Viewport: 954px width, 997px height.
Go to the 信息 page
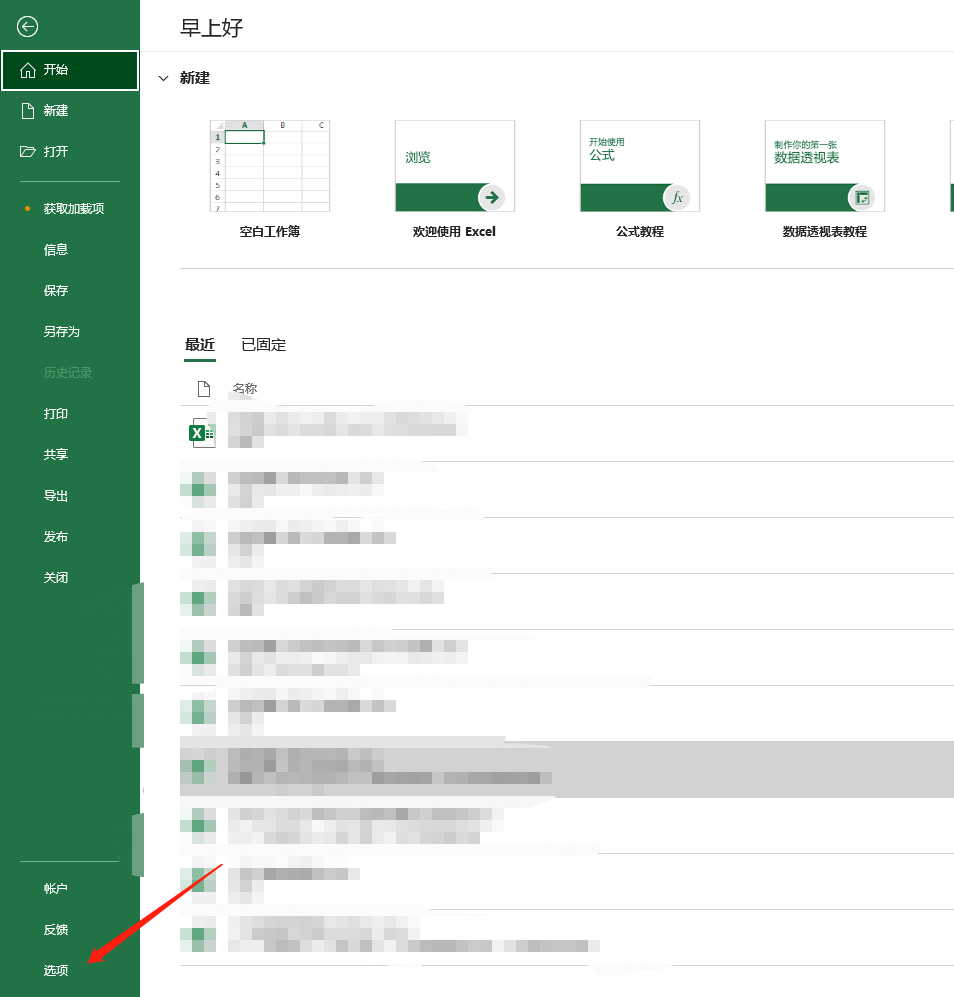click(55, 250)
